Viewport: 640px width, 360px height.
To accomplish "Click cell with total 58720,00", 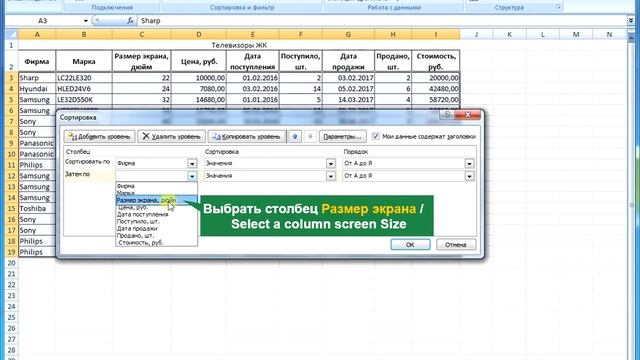I will click(x=436, y=100).
